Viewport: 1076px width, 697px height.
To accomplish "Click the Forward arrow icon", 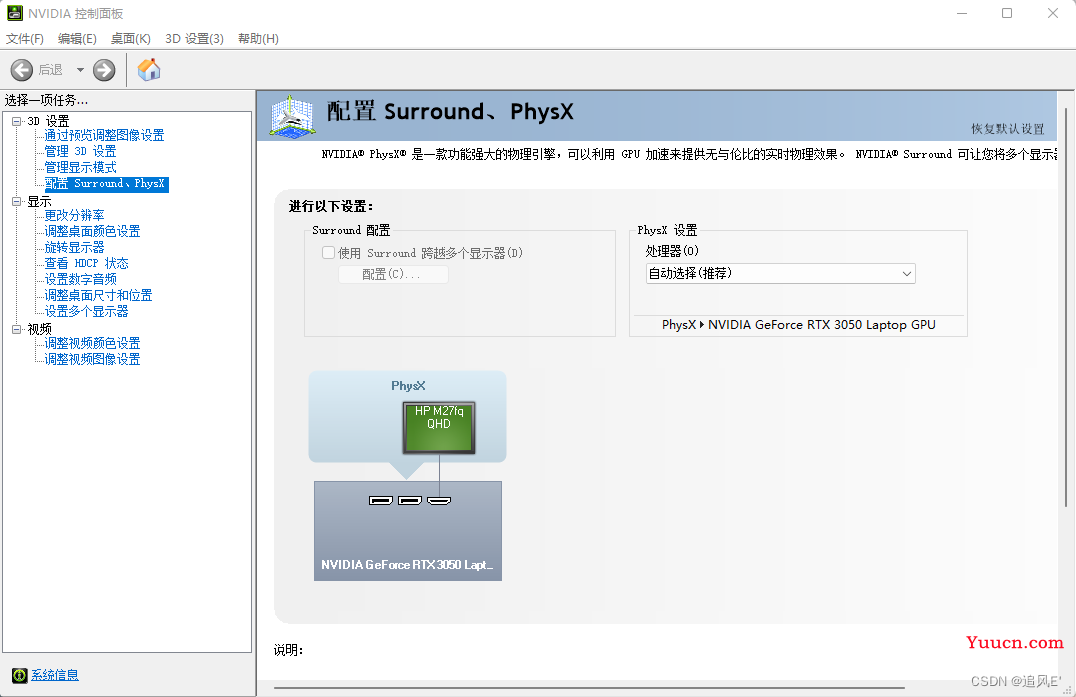I will pos(104,70).
